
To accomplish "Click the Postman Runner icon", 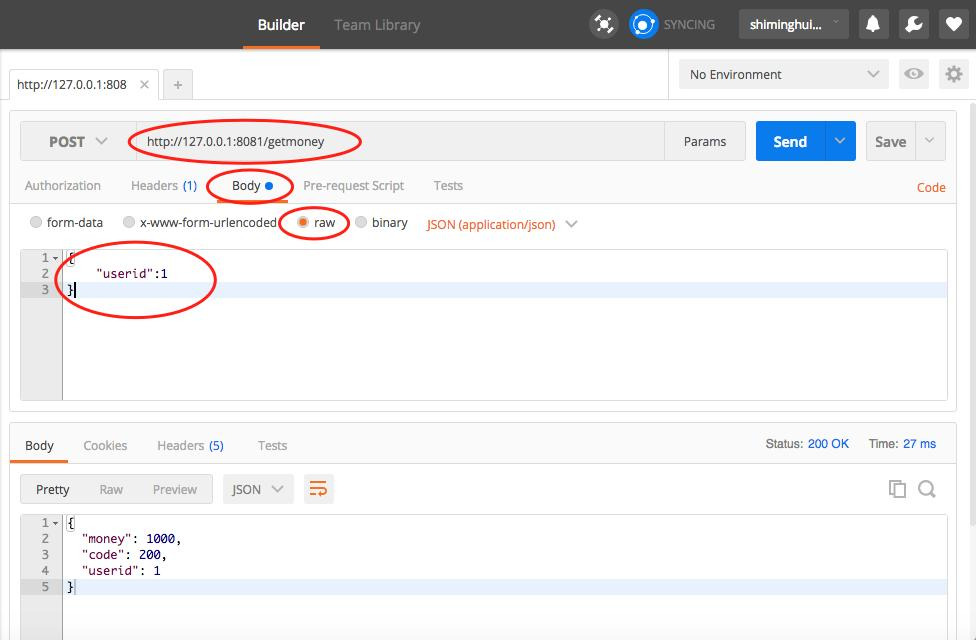I will point(604,24).
